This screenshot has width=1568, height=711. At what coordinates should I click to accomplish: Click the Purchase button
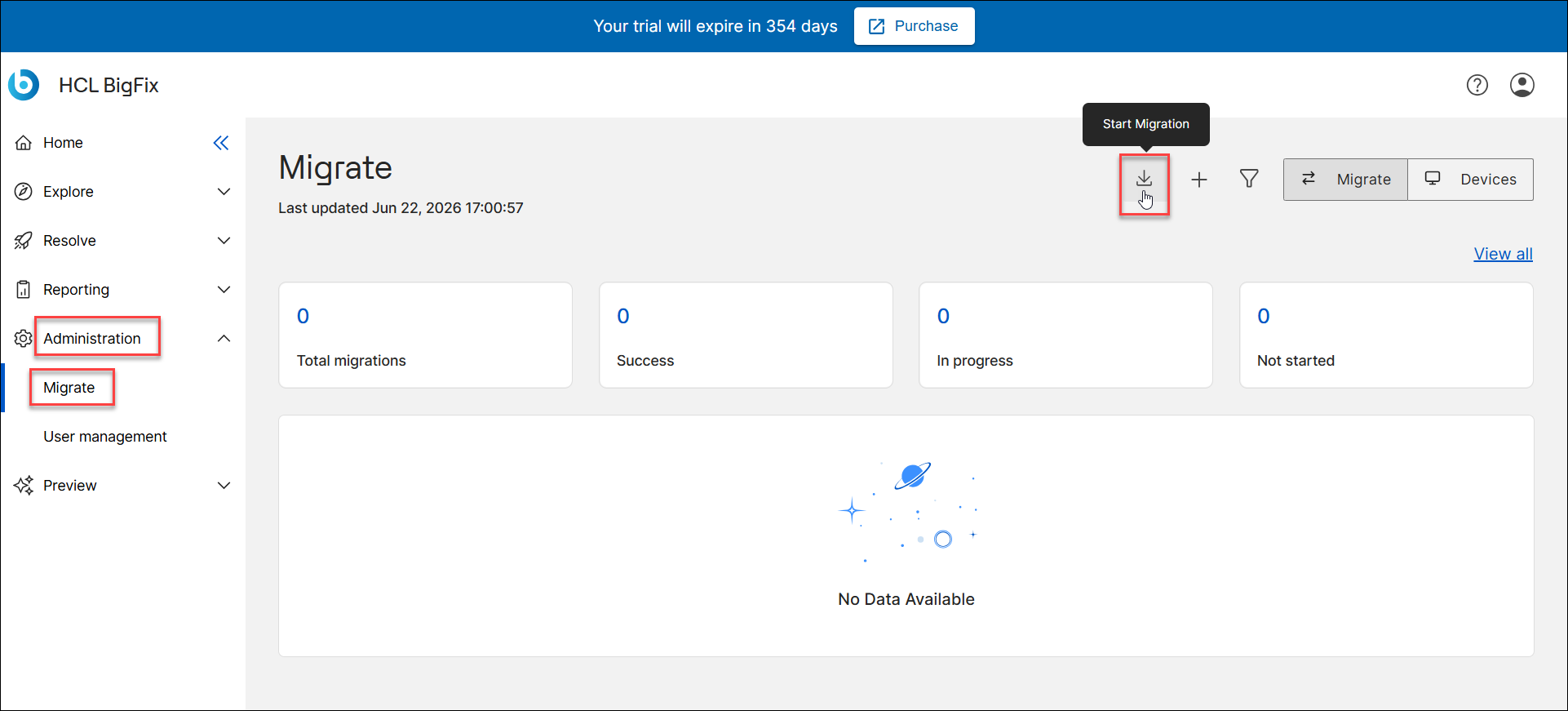tap(914, 26)
